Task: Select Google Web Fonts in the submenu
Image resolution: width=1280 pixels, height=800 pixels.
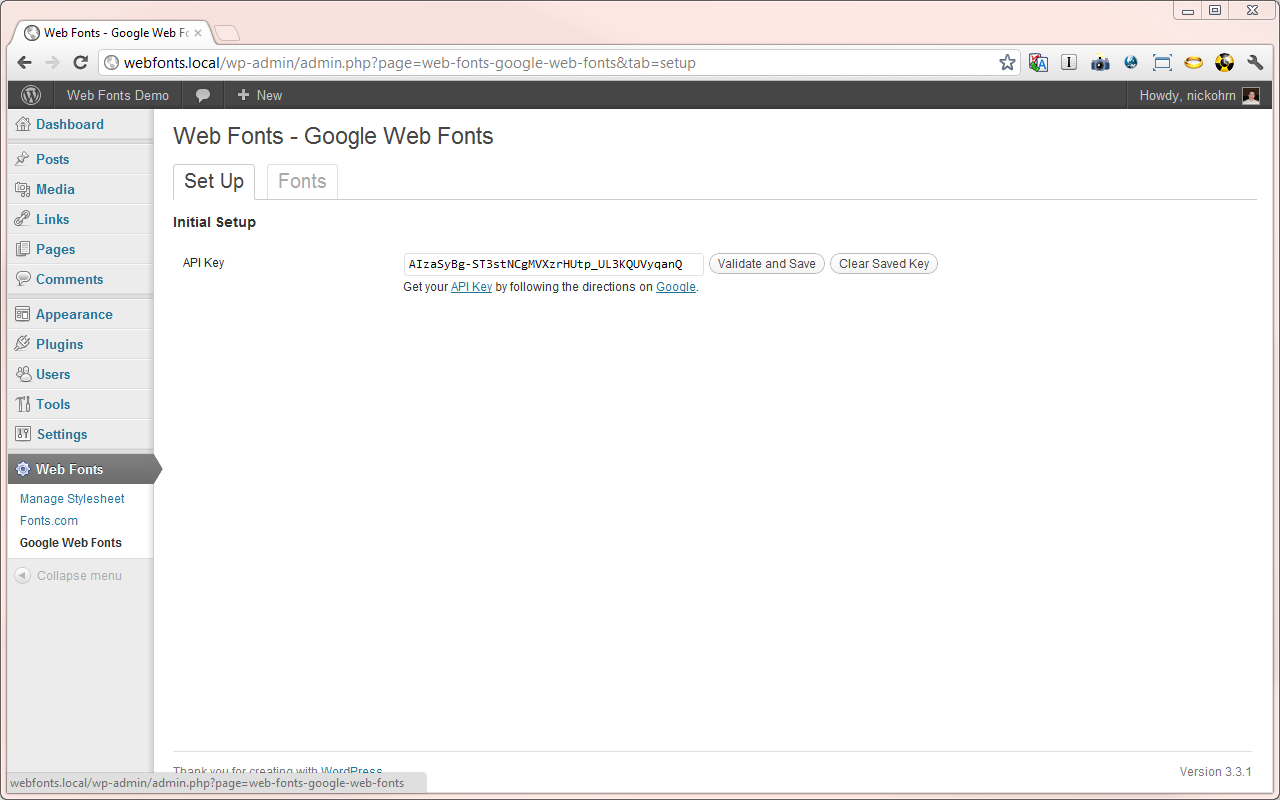Action: [x=71, y=543]
